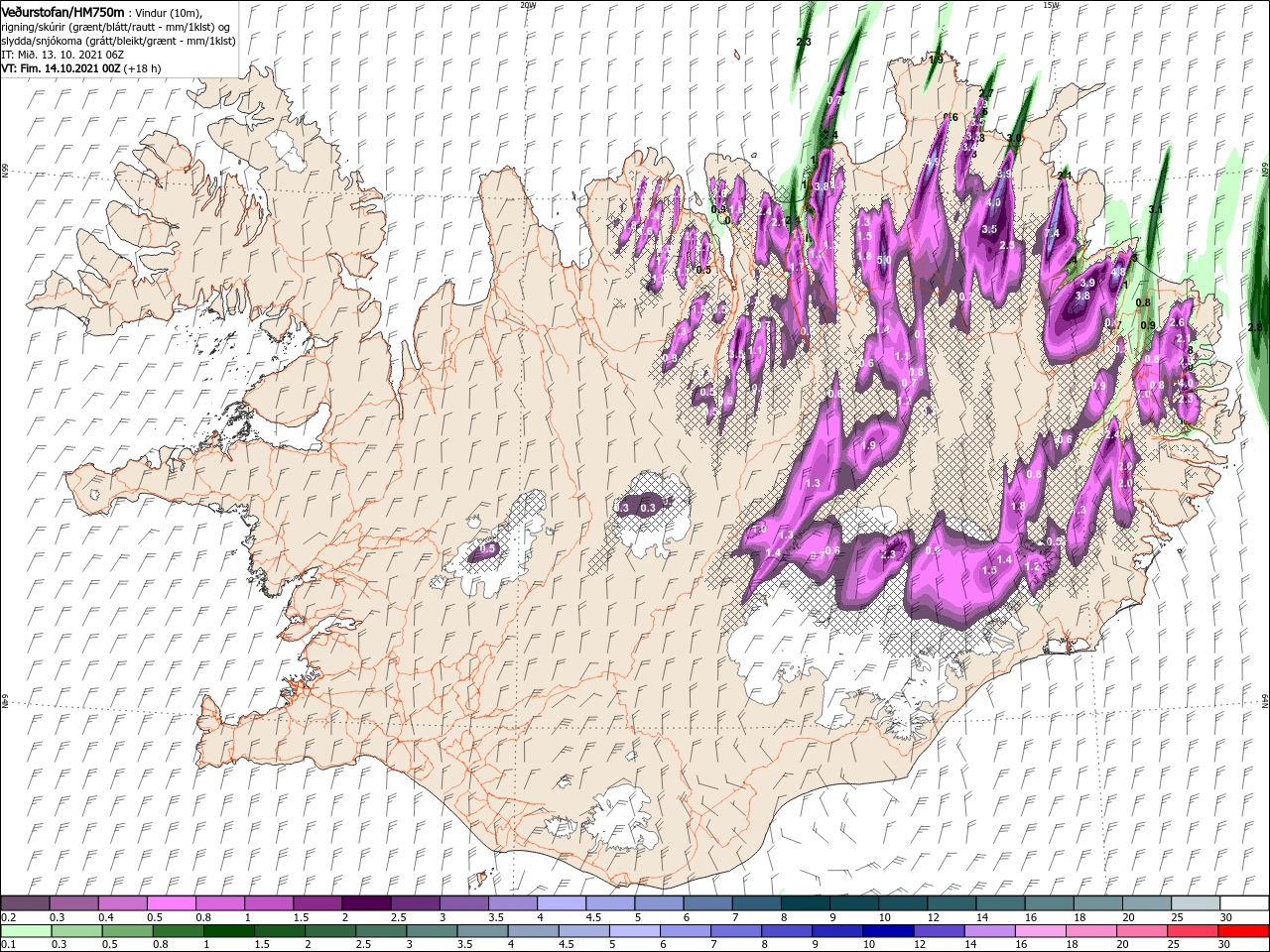The image size is (1270, 952).
Task: Click the "15W" longitude label
Action: [x=1051, y=5]
